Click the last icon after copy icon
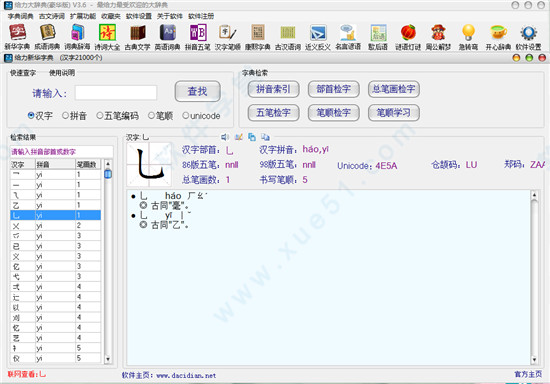Screen dimensions: 550x384 [x=266, y=137]
